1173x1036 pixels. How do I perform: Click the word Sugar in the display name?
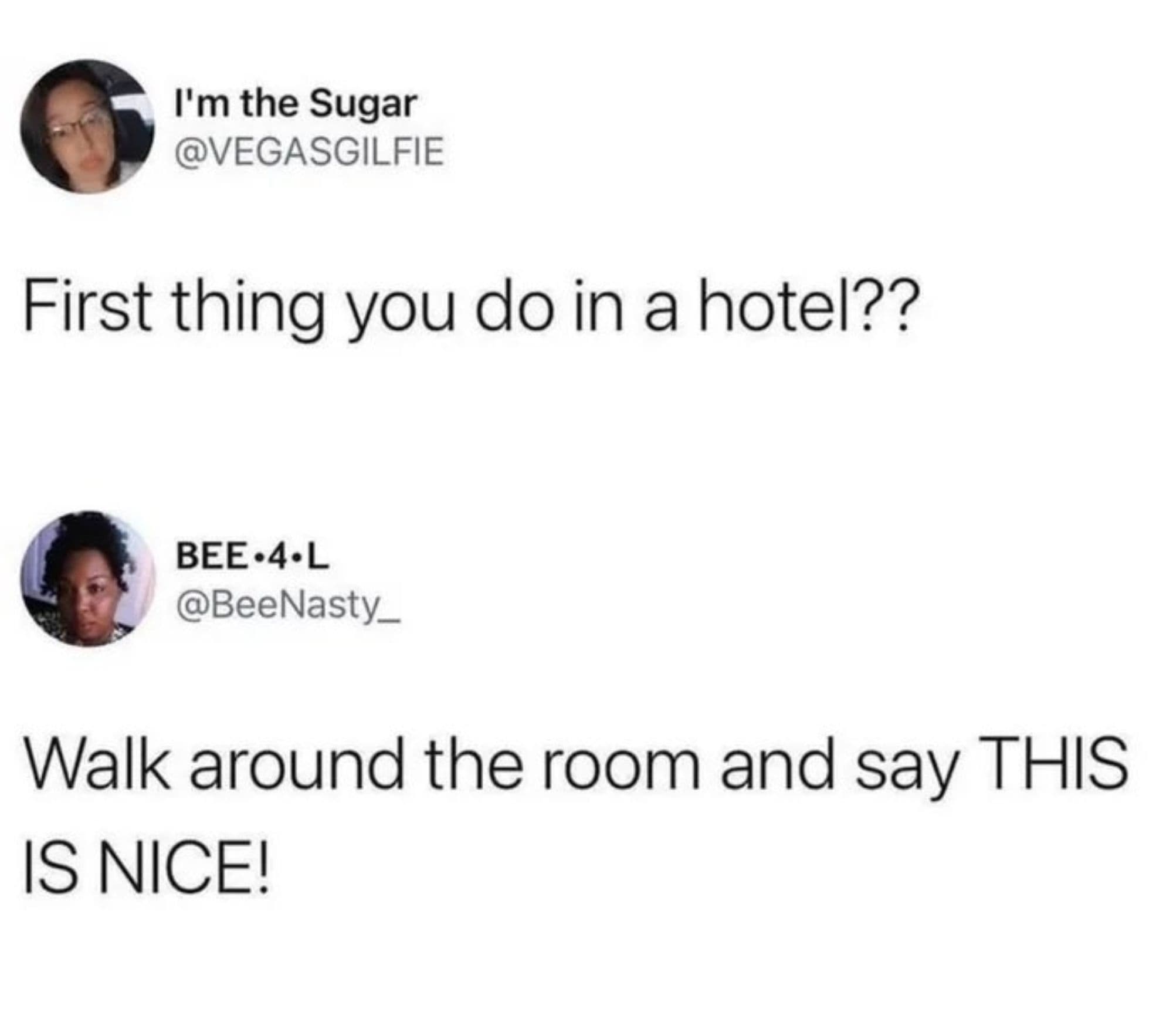(364, 106)
